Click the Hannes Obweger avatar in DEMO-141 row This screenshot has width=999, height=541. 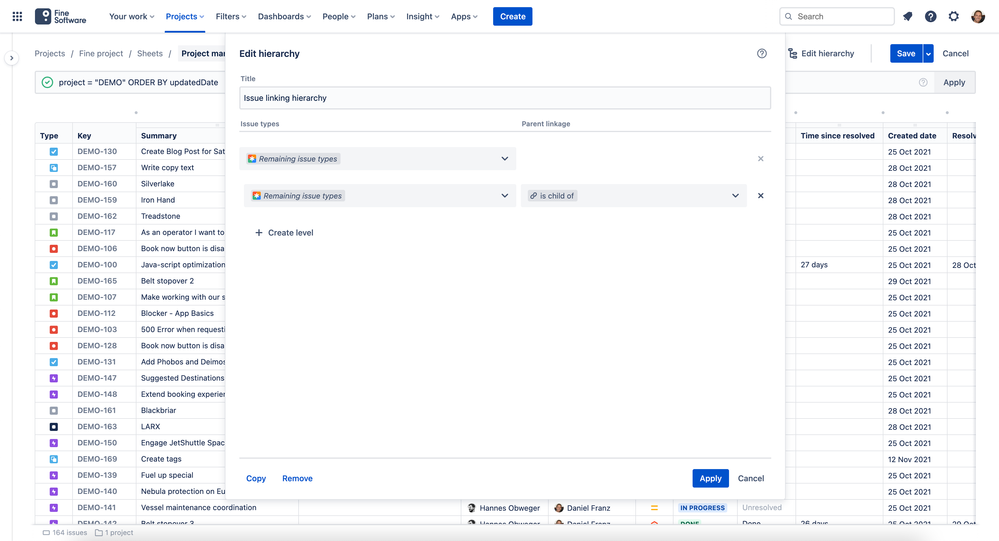(x=471, y=508)
